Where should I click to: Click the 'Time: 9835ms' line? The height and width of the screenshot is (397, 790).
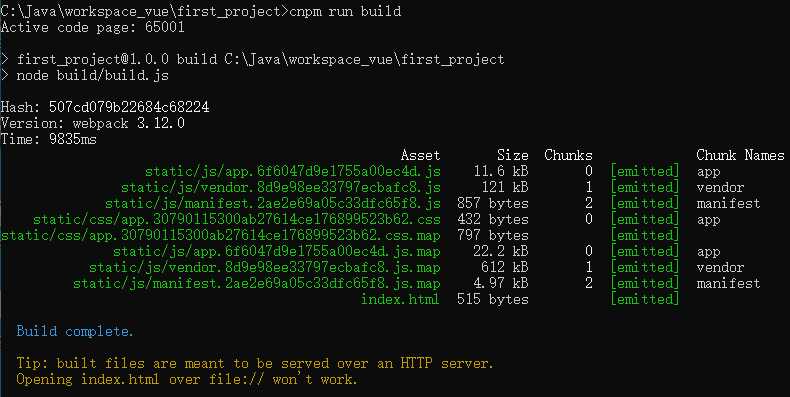[48, 139]
